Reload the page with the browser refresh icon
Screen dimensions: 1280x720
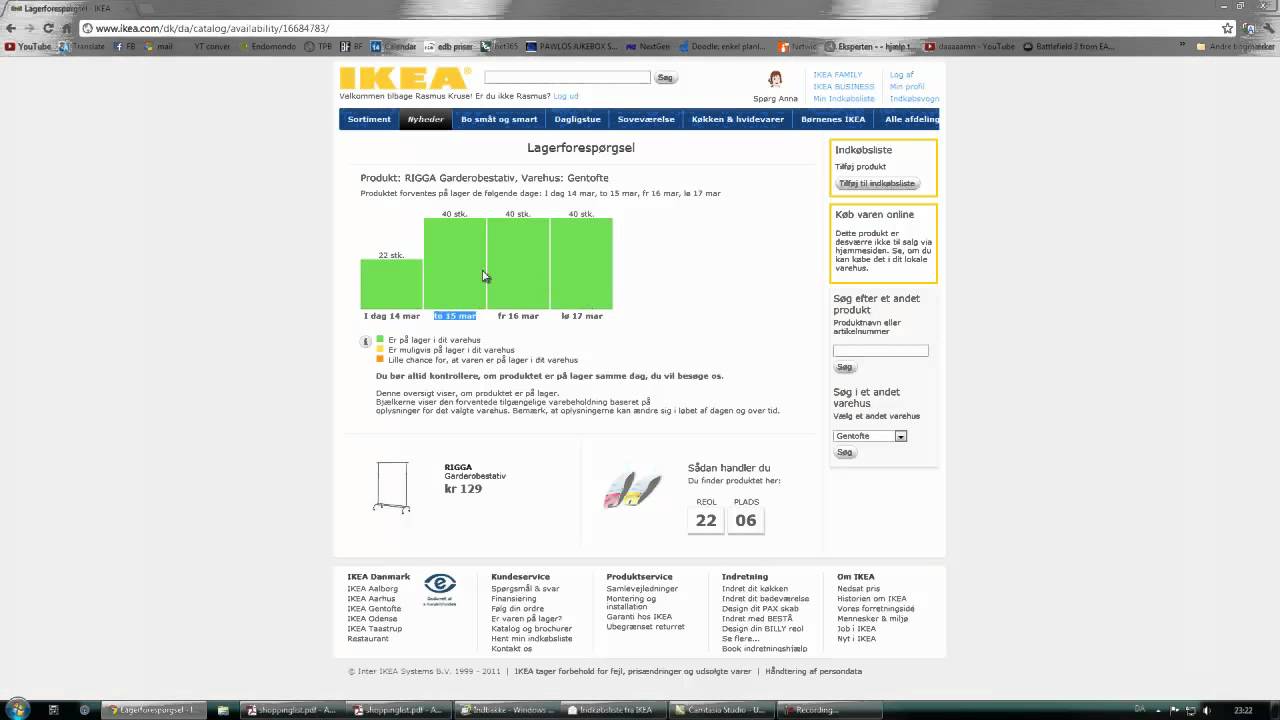47,28
